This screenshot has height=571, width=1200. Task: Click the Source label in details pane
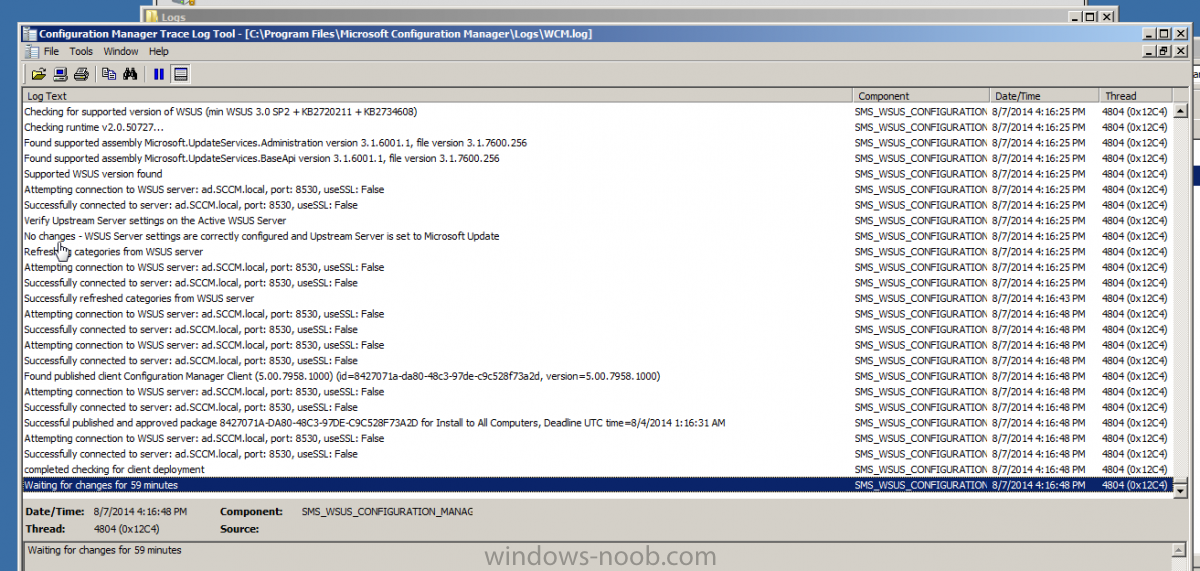(240, 529)
